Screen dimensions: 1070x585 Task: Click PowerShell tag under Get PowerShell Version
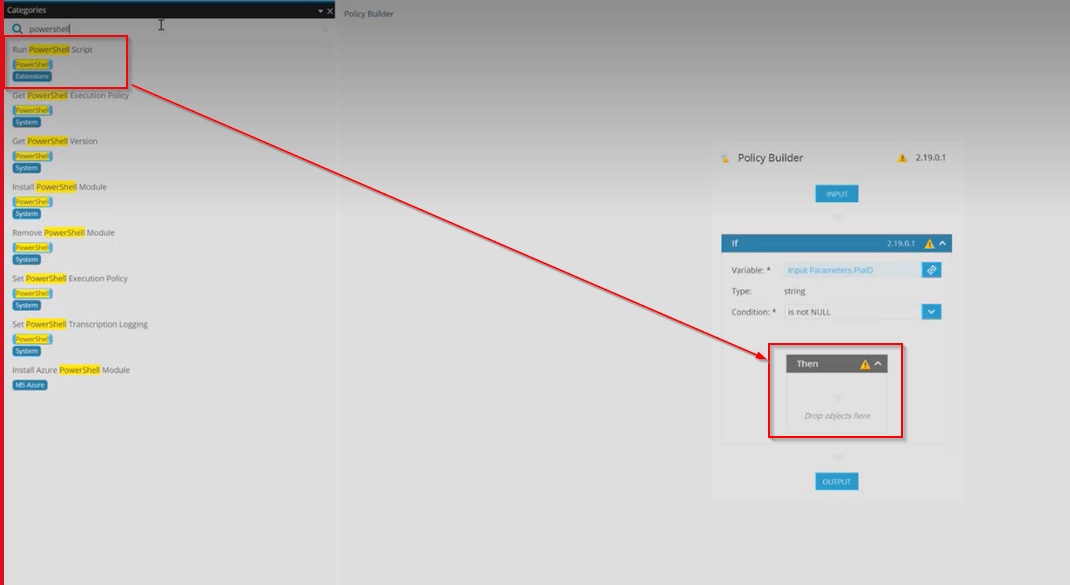click(32, 156)
